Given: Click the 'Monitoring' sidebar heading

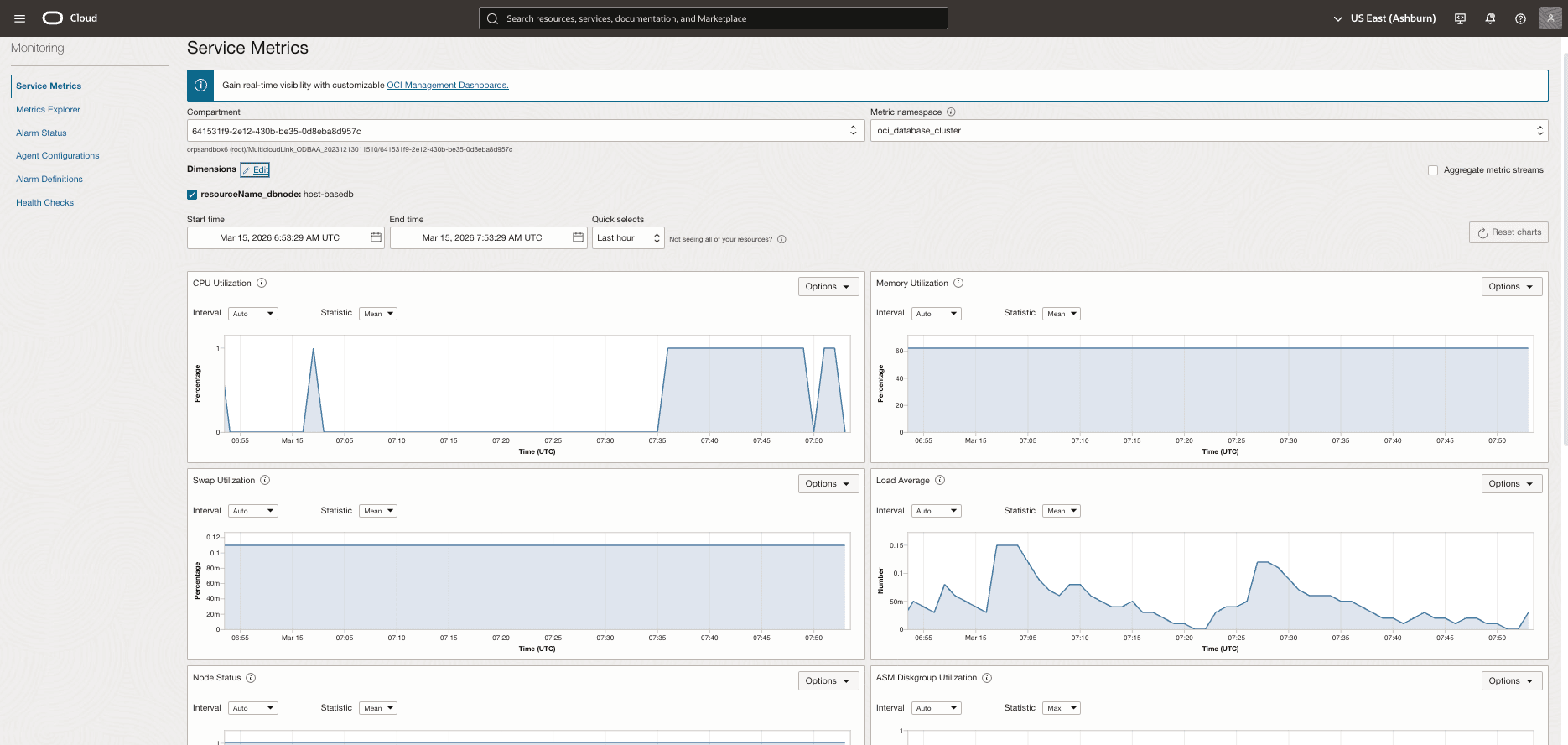Looking at the screenshot, I should 38,48.
